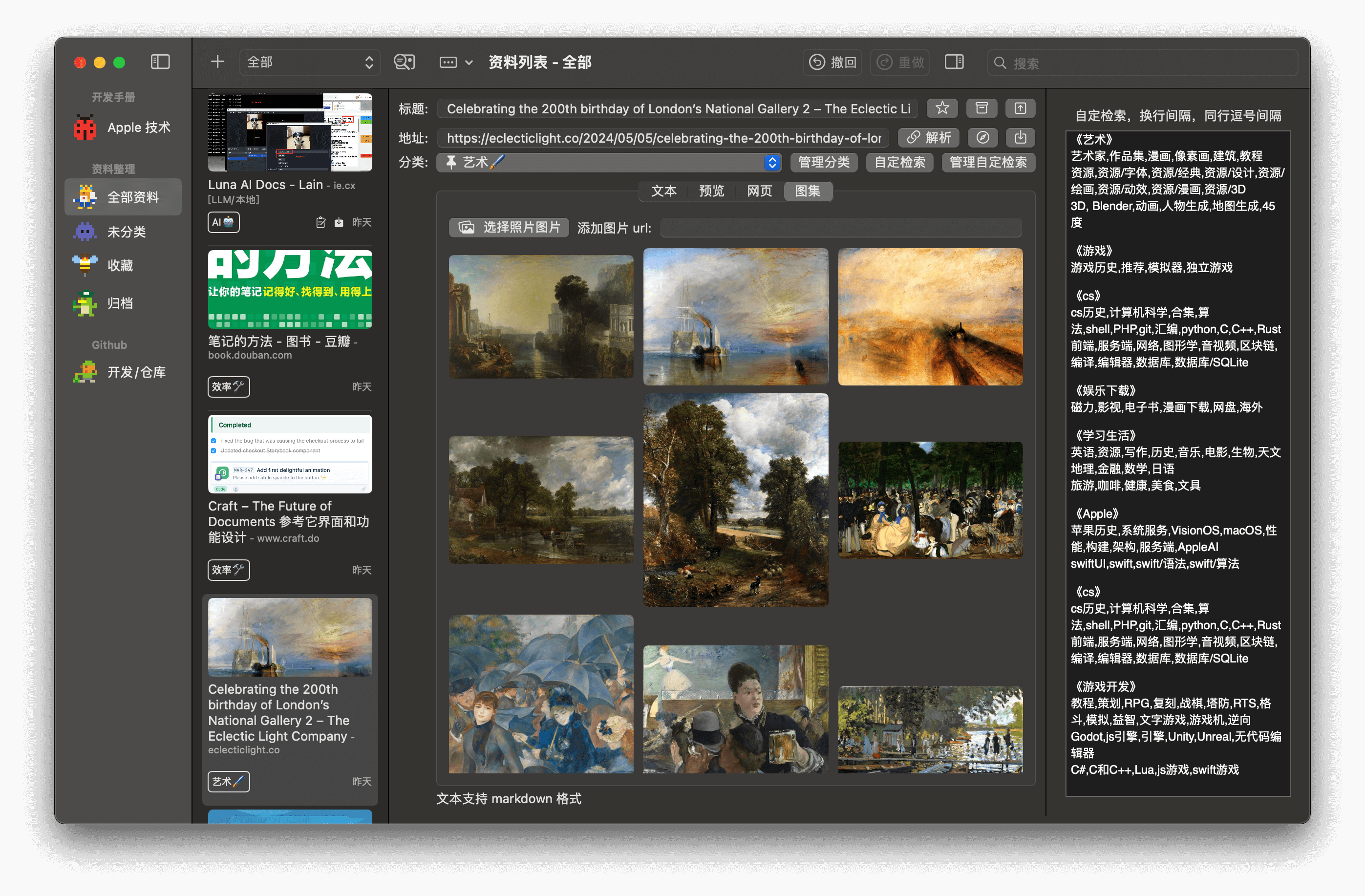Open 笔记的方法 green book thumbnail
This screenshot has height=896, width=1365.
click(x=290, y=289)
